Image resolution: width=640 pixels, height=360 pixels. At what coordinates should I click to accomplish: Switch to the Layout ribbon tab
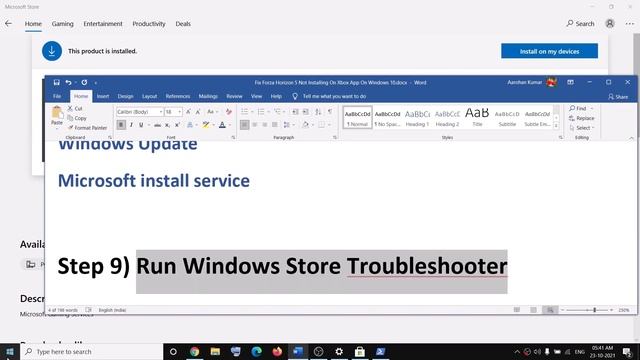click(x=149, y=96)
